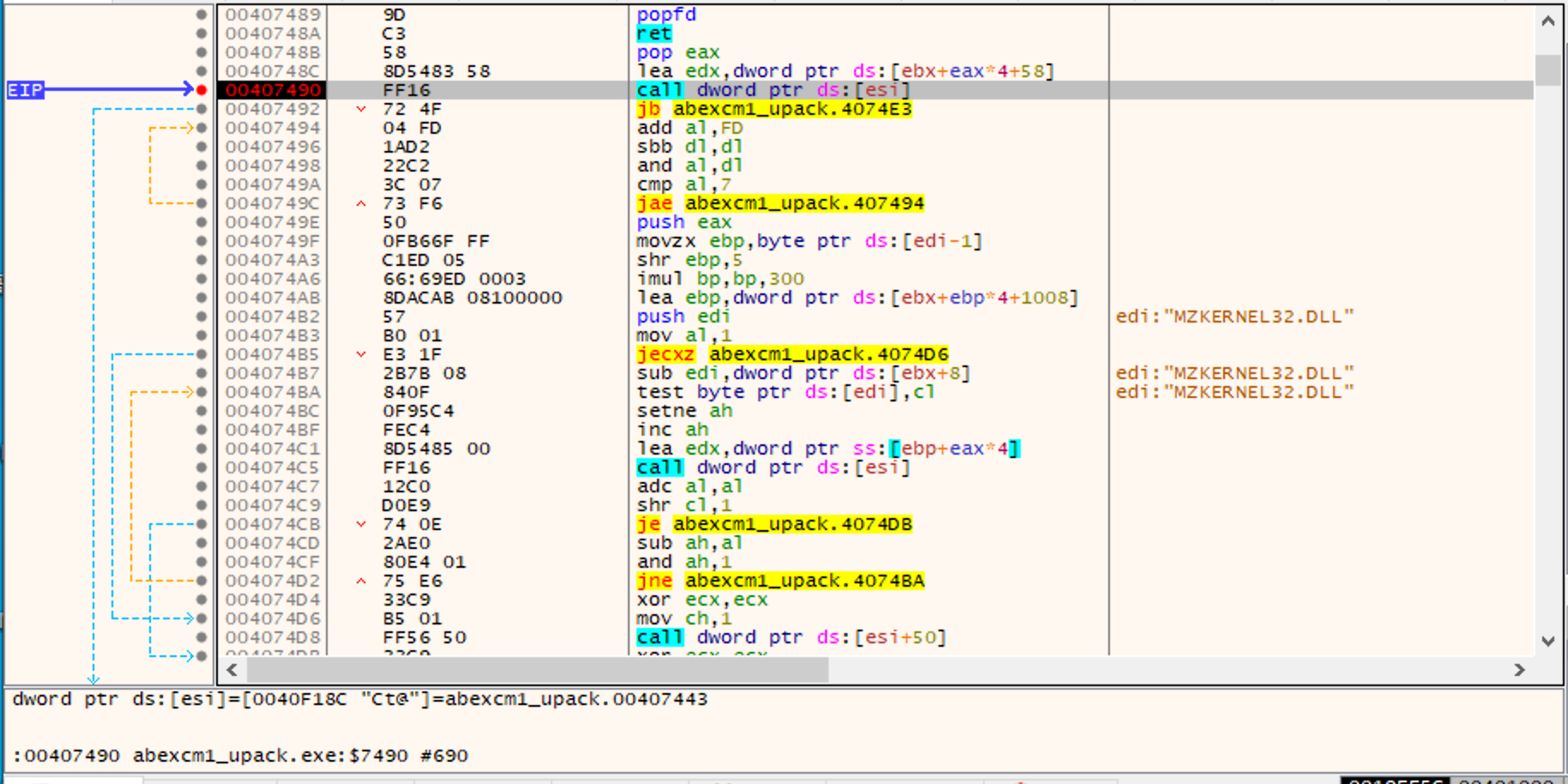
Task: Click address 004074CB in address column
Action: click(x=273, y=524)
